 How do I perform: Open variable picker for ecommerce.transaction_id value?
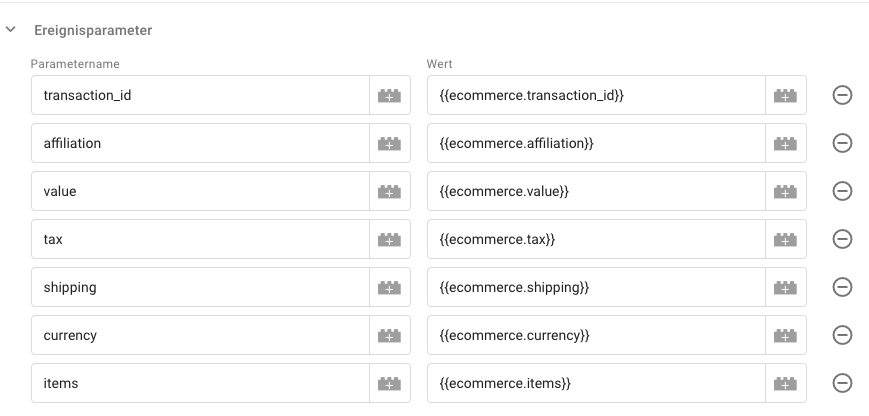pyautogui.click(x=785, y=95)
